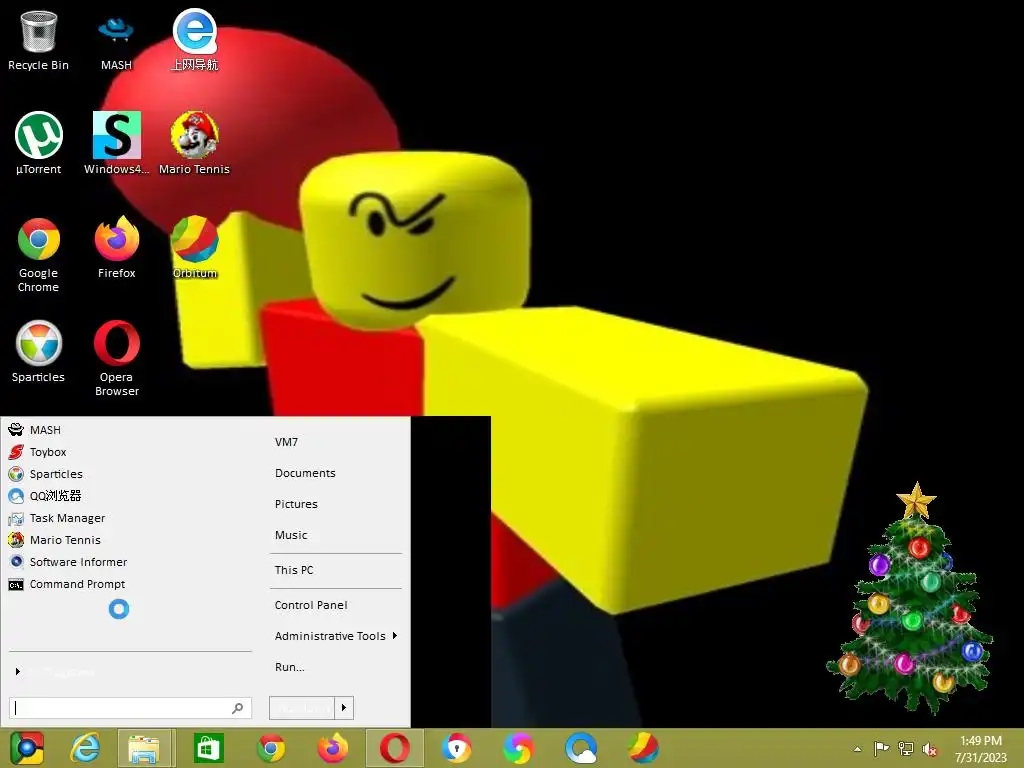Select the Sparticles desktop icon
The width and height of the screenshot is (1024, 768).
38,351
